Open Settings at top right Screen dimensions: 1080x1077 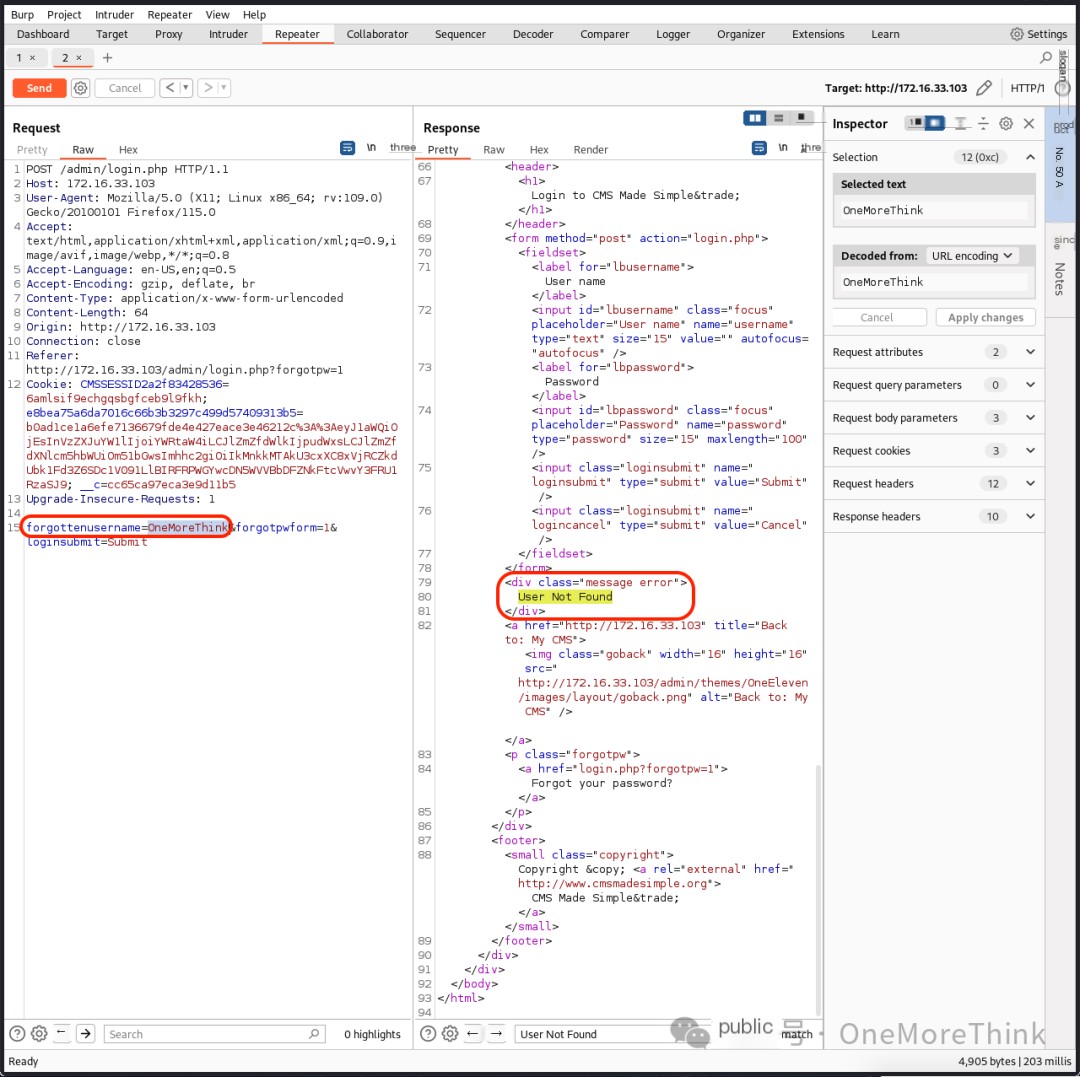point(1038,34)
